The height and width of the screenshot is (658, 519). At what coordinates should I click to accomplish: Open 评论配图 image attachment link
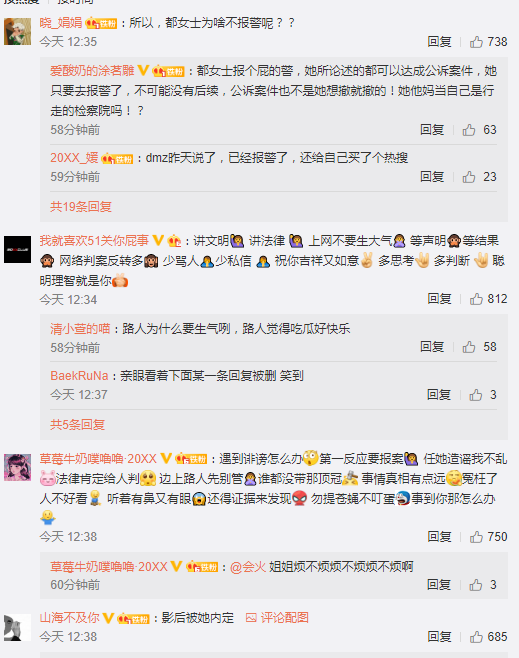coord(277,617)
